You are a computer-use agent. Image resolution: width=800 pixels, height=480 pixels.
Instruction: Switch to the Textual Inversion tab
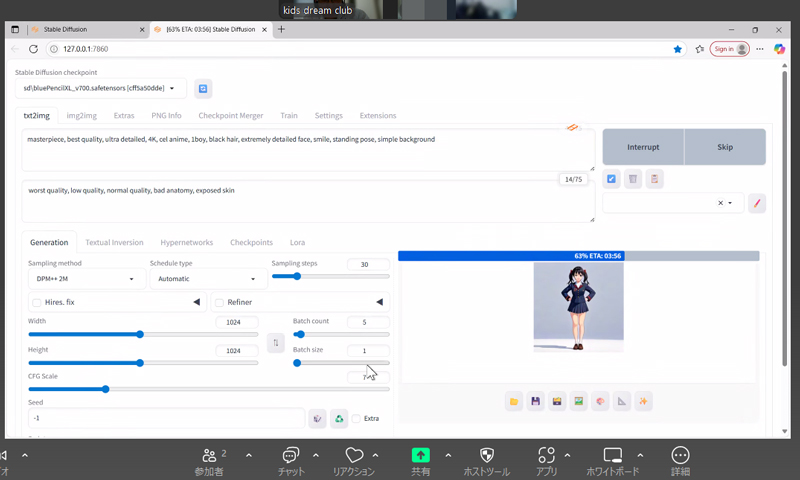pyautogui.click(x=114, y=243)
